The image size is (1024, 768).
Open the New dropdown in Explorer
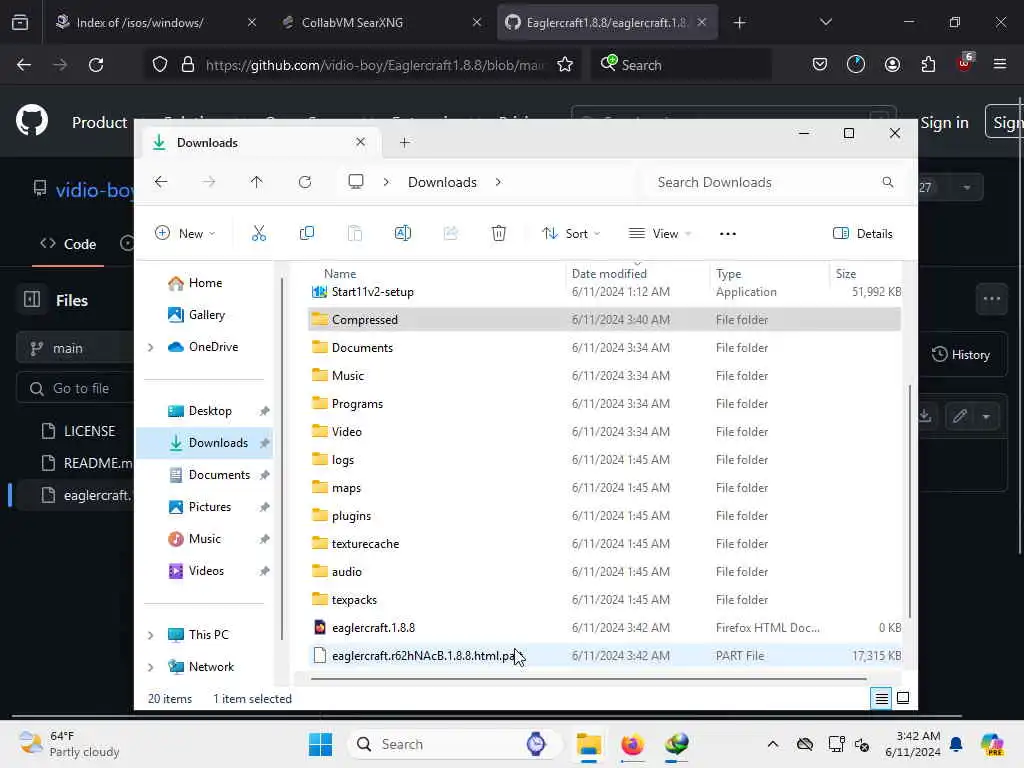[185, 234]
